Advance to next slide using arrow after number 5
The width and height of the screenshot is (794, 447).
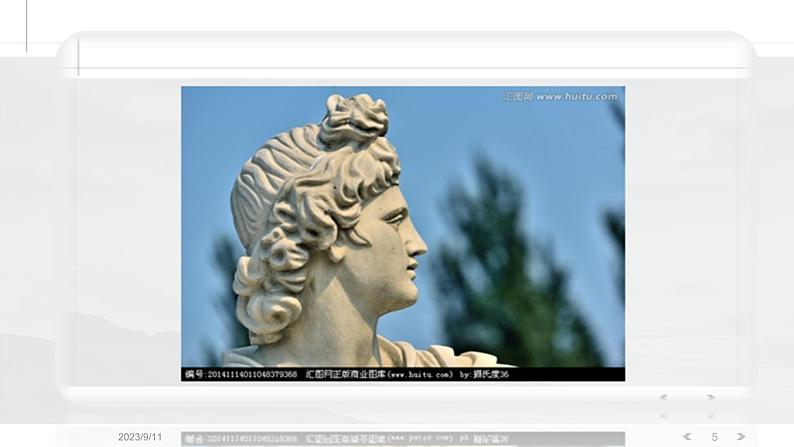point(741,436)
